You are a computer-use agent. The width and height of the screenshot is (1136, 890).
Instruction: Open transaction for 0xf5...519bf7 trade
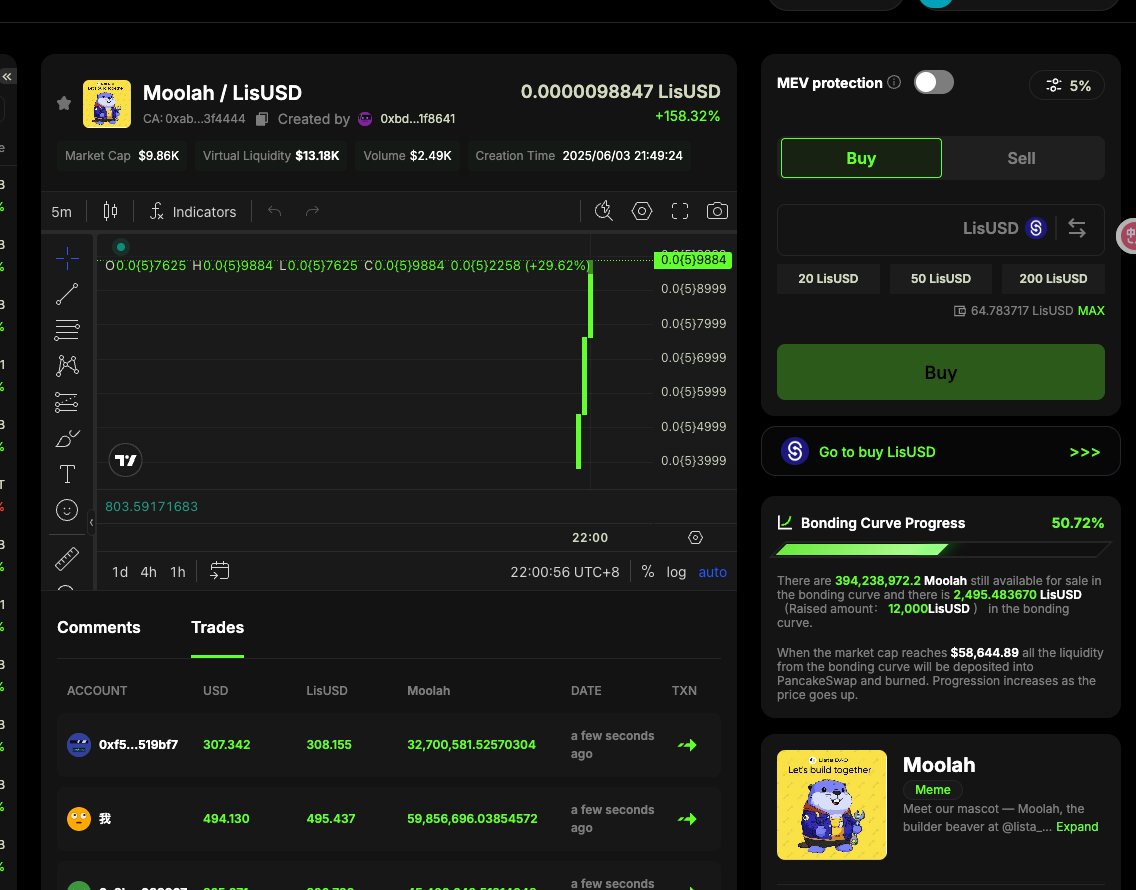pyautogui.click(x=687, y=745)
